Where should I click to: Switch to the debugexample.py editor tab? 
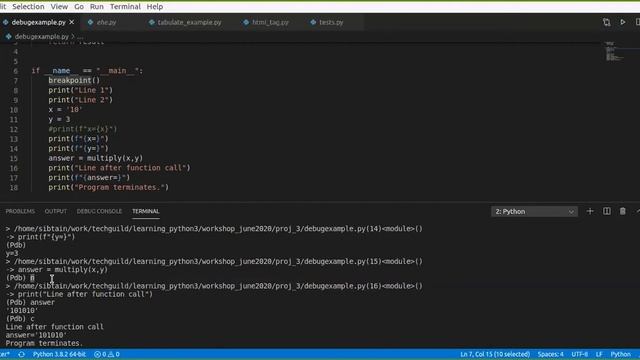[38, 22]
